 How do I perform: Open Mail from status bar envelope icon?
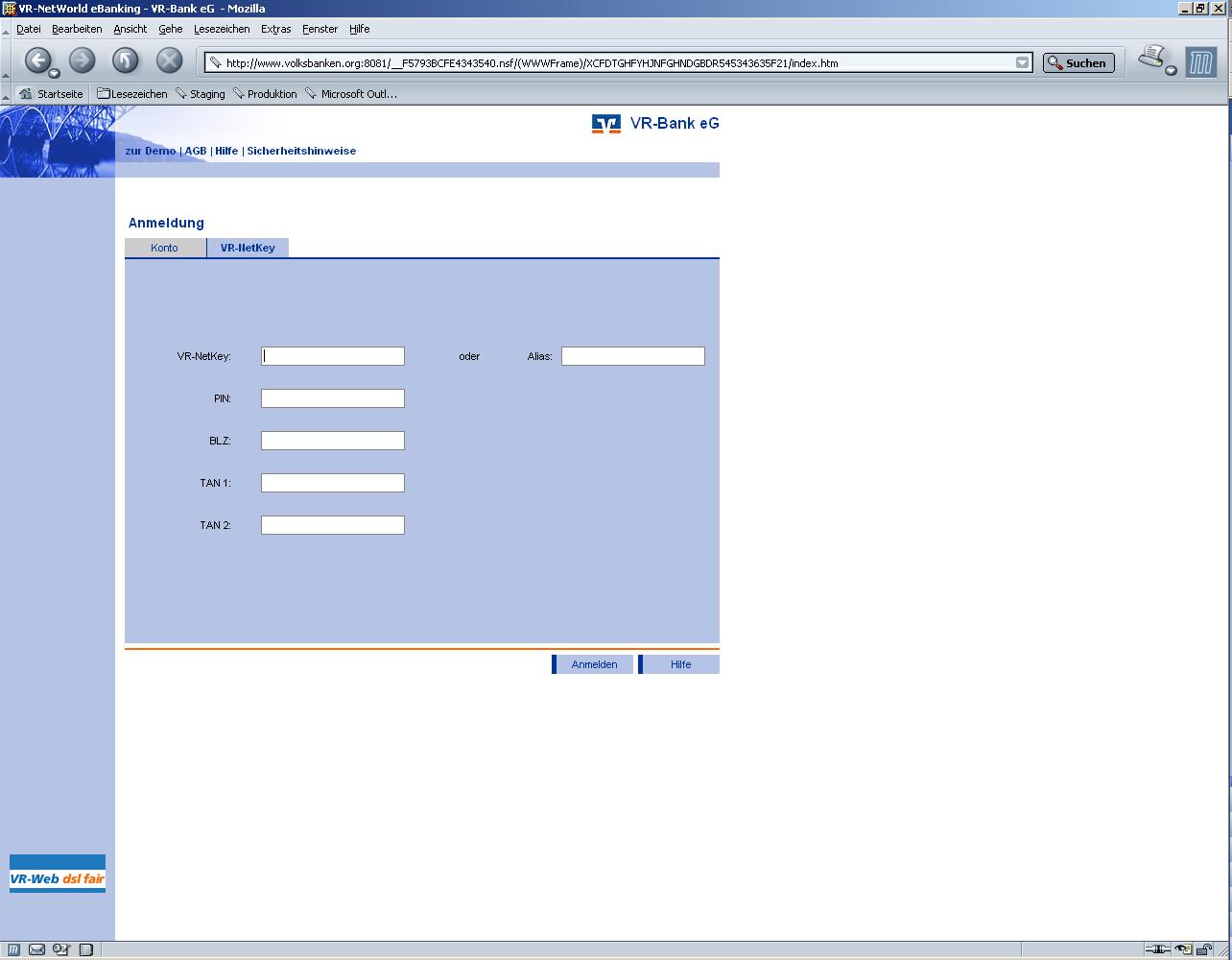tap(36, 949)
